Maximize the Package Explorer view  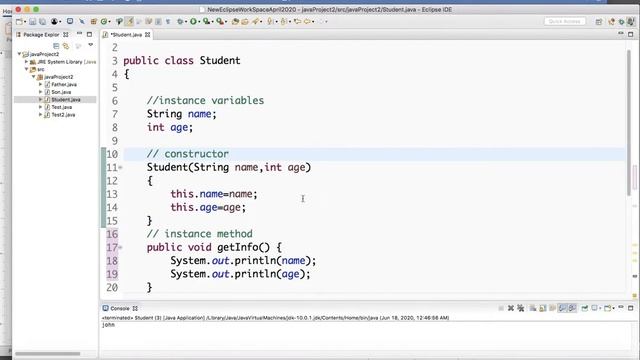[89, 34]
